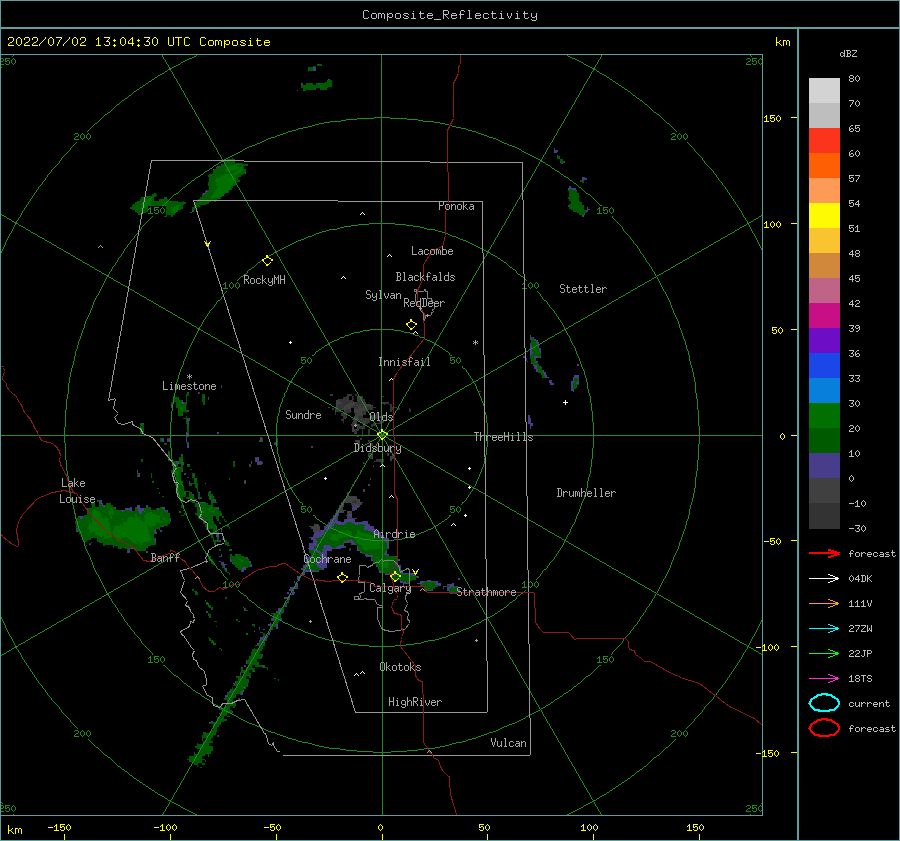Click the RockyMH label

(x=264, y=280)
